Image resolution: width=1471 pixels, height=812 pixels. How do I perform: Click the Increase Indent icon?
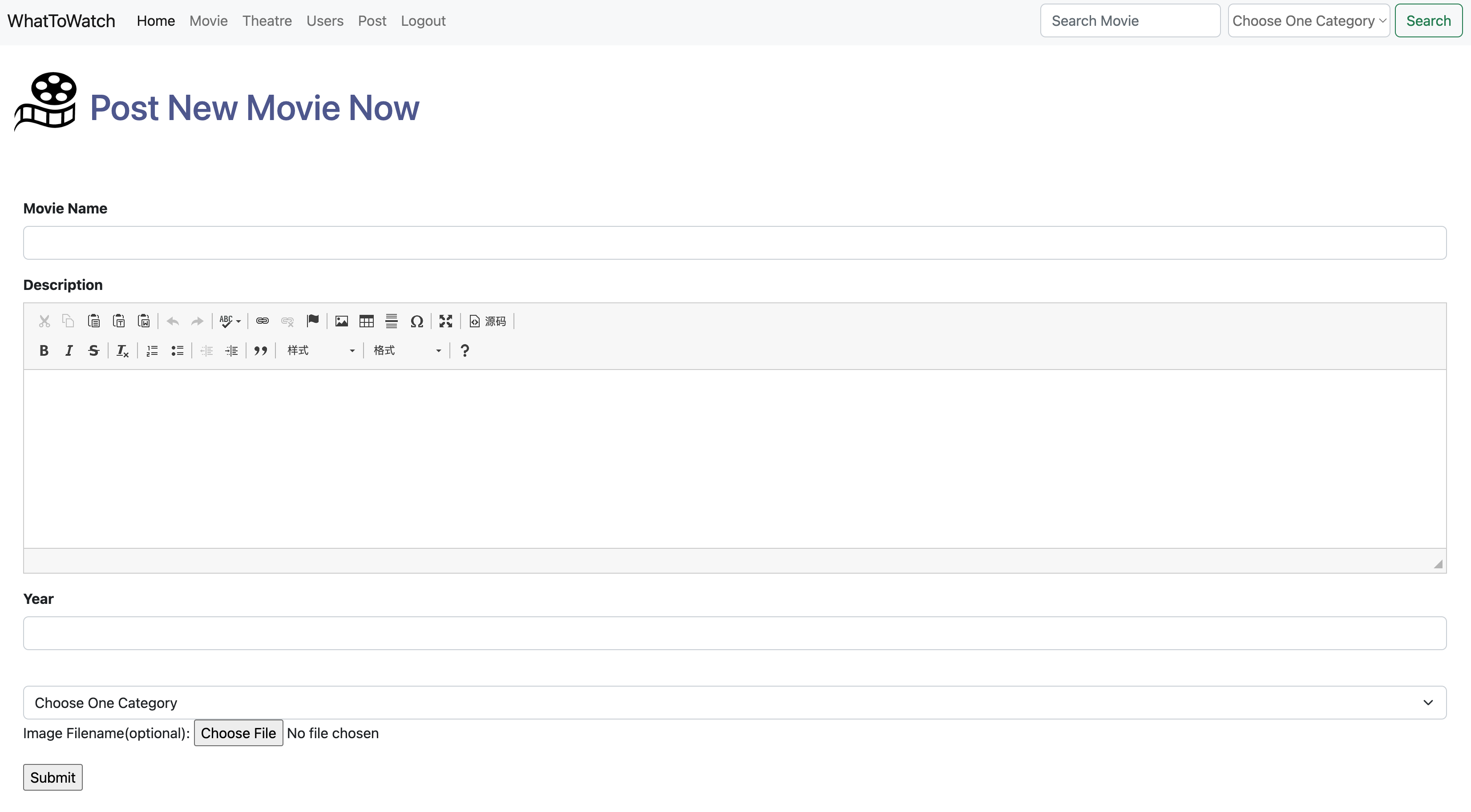click(231, 350)
